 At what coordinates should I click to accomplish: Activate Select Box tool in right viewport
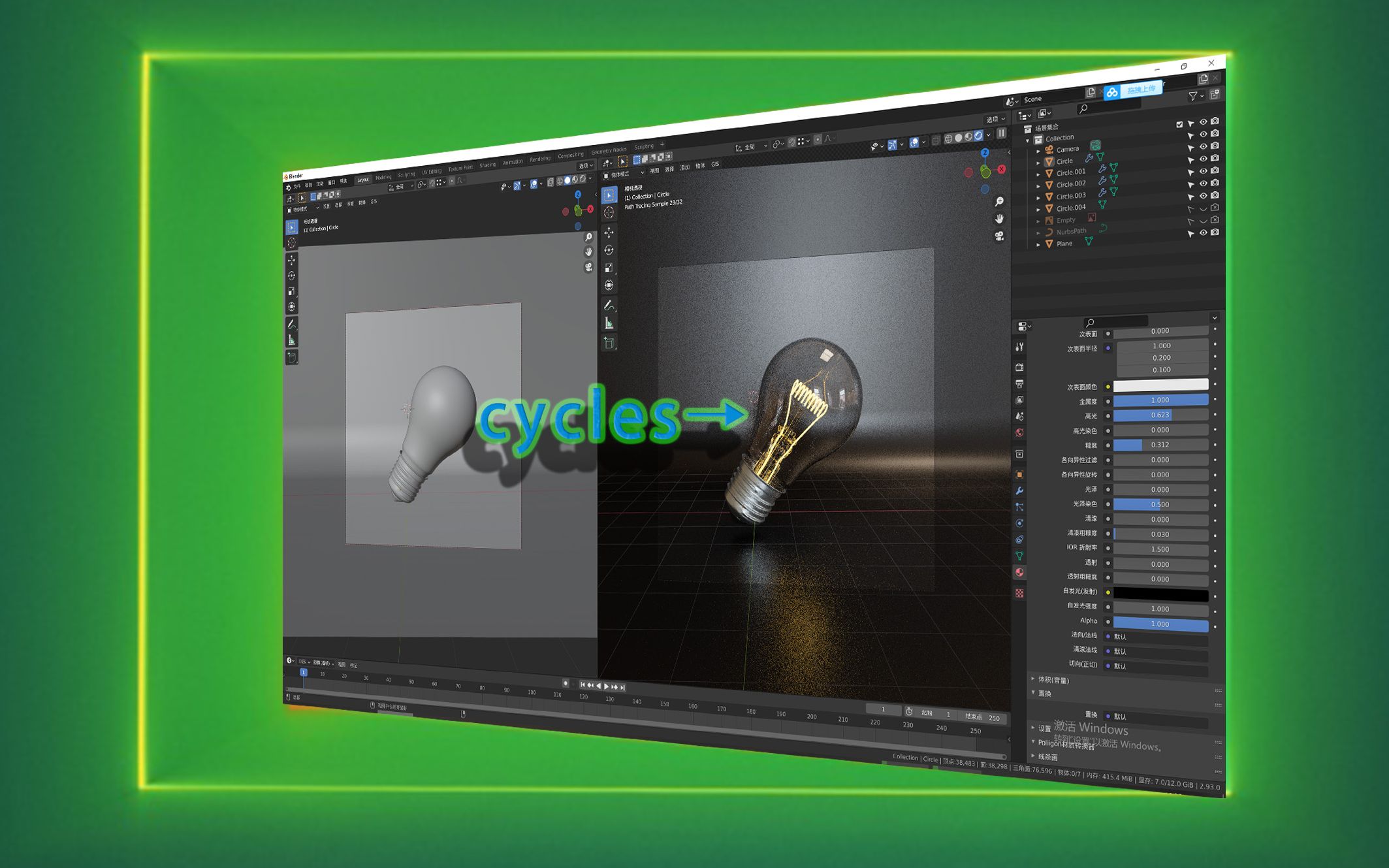[x=609, y=195]
